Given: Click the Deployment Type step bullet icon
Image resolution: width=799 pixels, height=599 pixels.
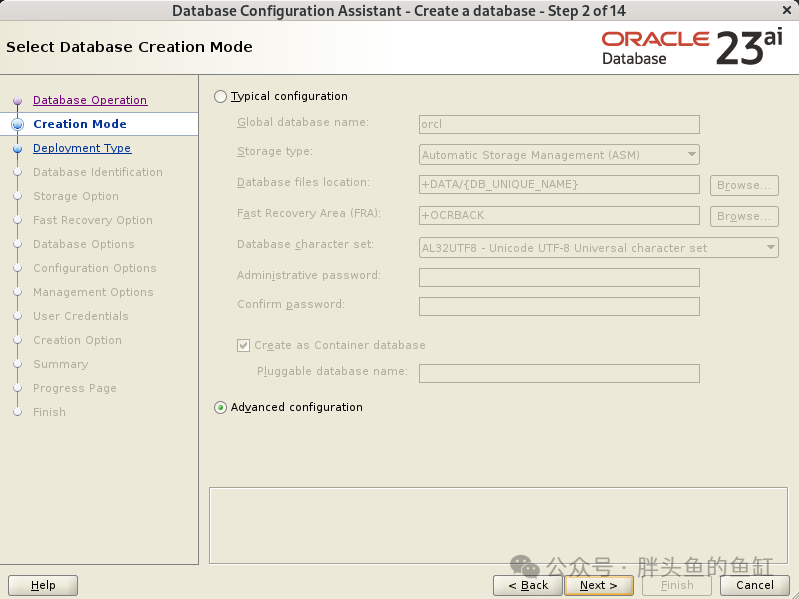Looking at the screenshot, I should click(17, 149).
